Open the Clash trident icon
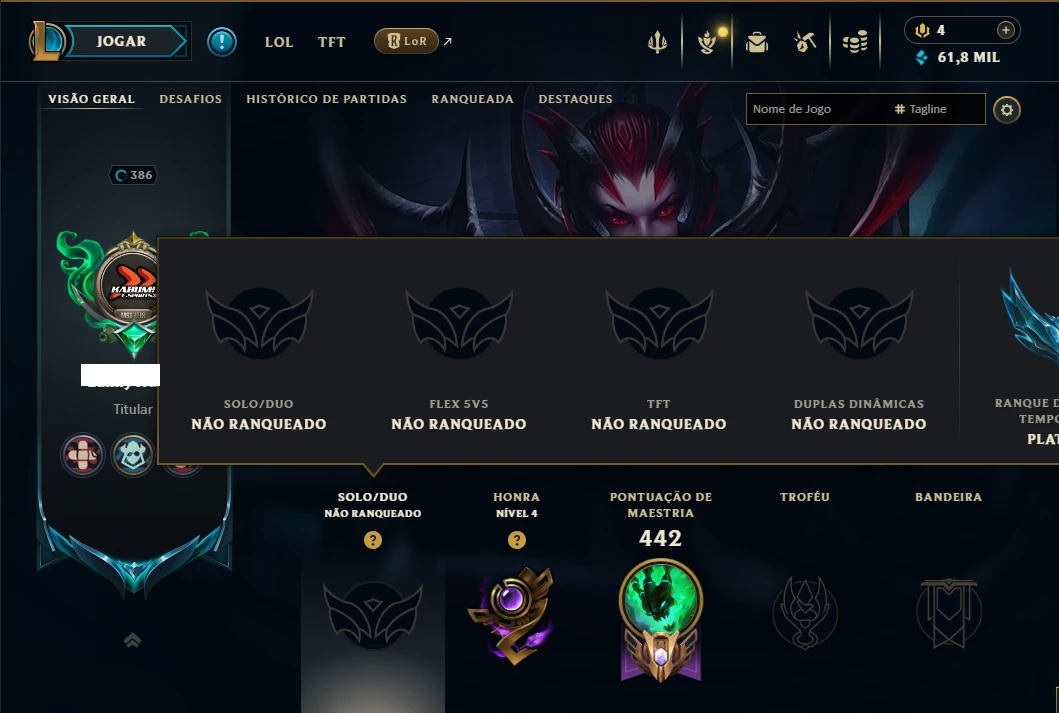The image size is (1059, 713). click(657, 43)
